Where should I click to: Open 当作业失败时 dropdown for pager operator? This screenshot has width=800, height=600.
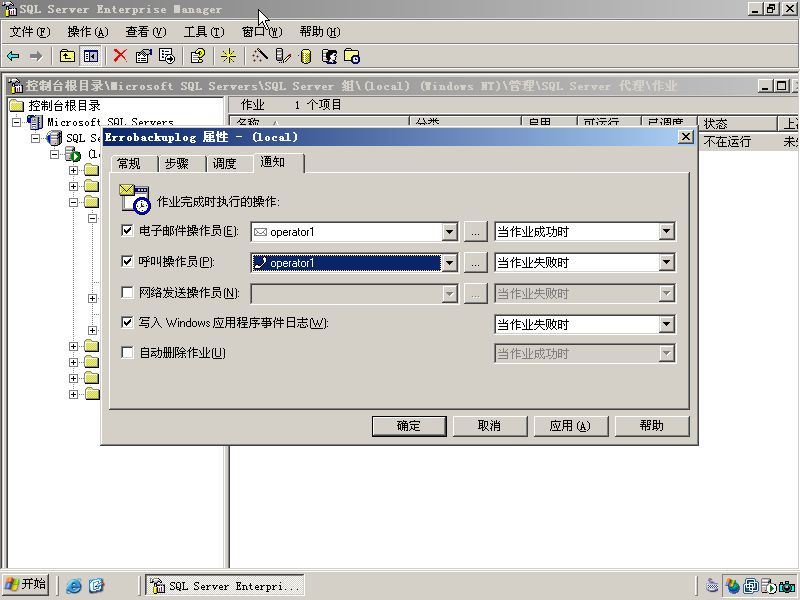coord(666,263)
